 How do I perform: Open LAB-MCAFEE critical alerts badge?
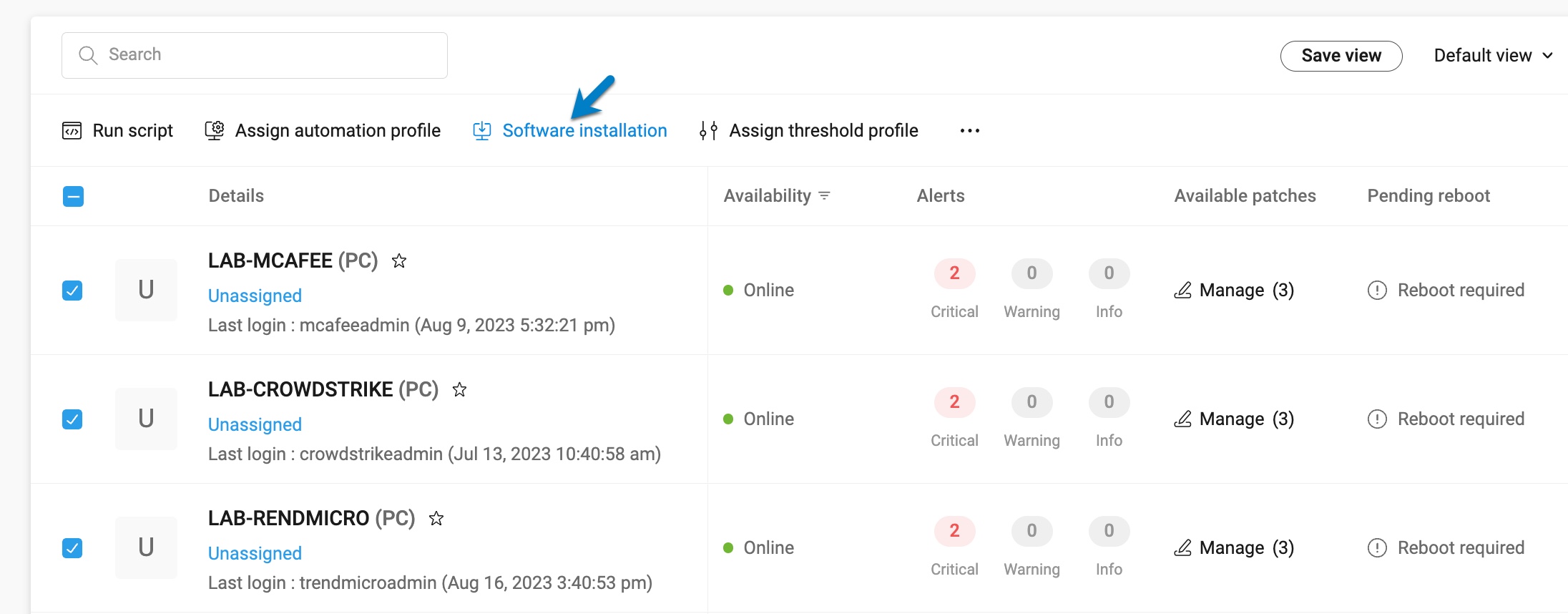(954, 273)
